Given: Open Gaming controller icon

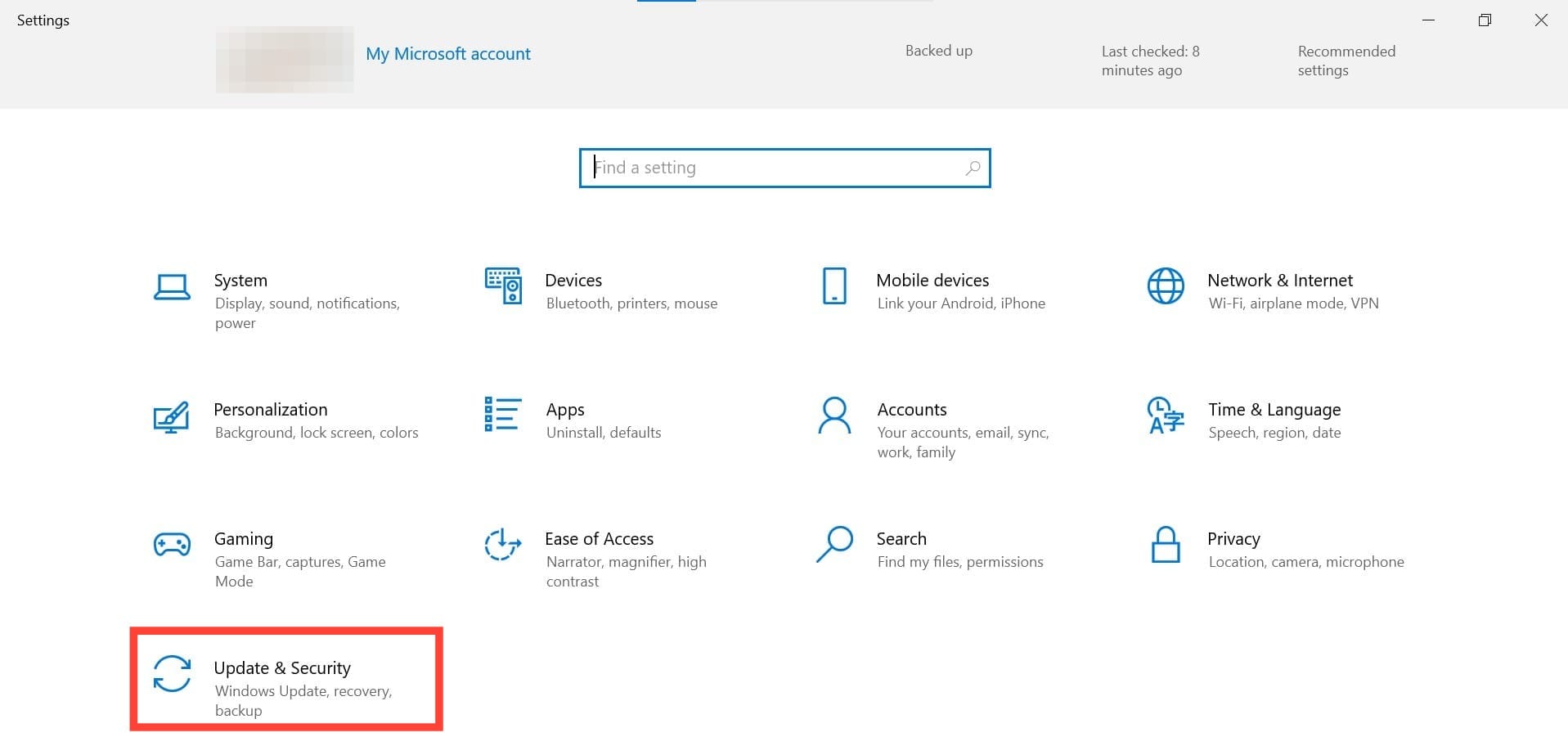Looking at the screenshot, I should (172, 545).
